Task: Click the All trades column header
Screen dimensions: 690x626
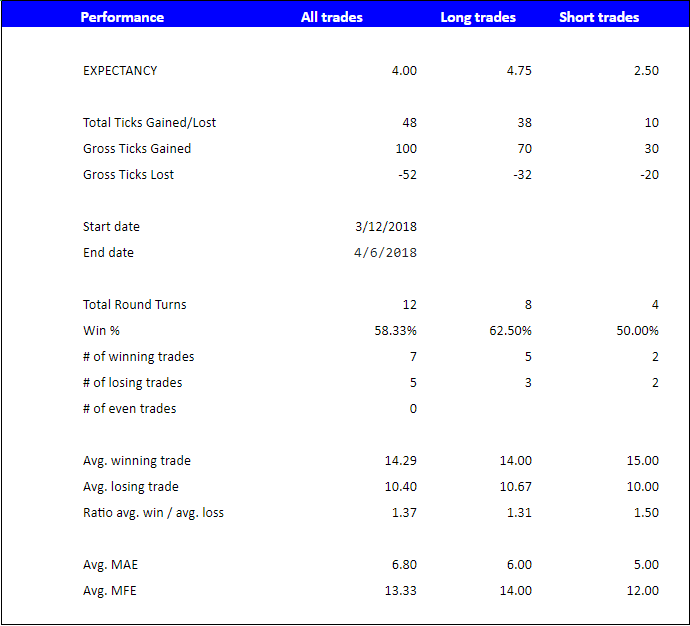Action: pyautogui.click(x=332, y=17)
